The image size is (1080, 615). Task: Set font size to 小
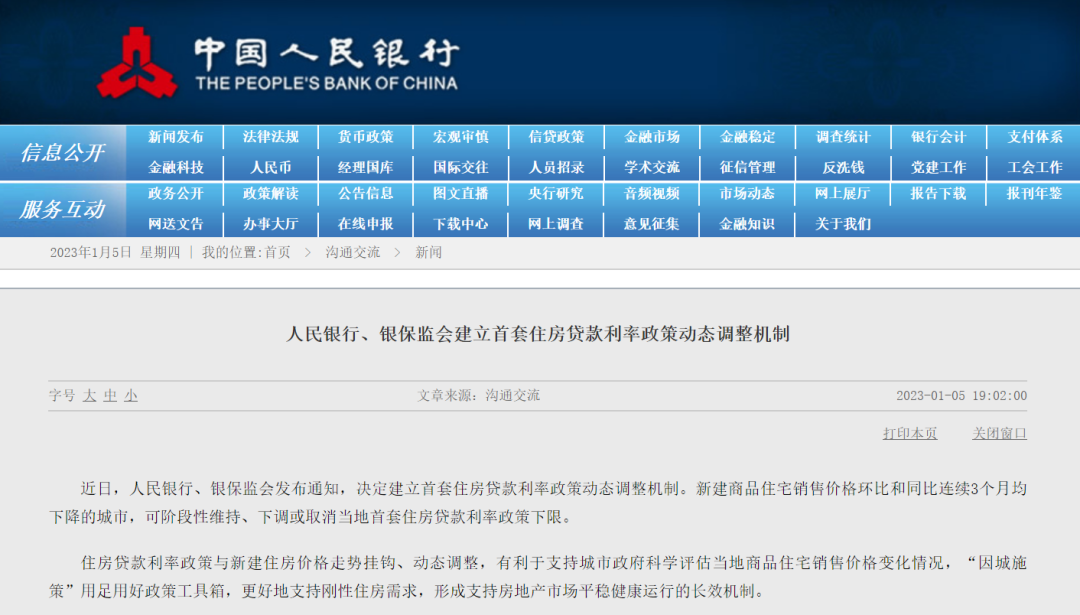[131, 396]
